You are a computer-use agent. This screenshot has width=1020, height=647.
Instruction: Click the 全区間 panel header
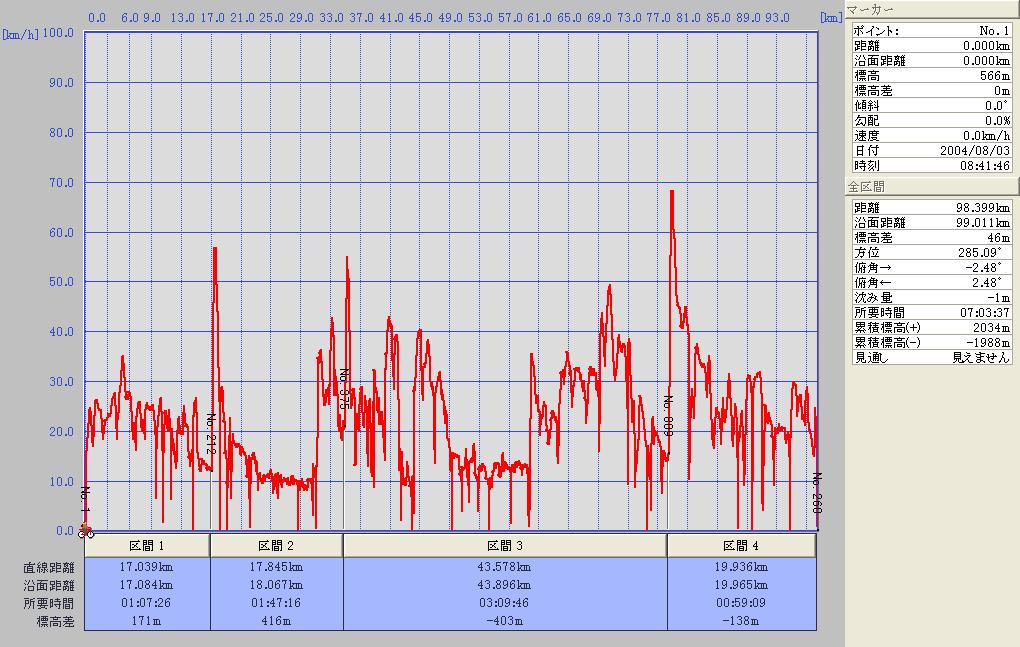[930, 187]
